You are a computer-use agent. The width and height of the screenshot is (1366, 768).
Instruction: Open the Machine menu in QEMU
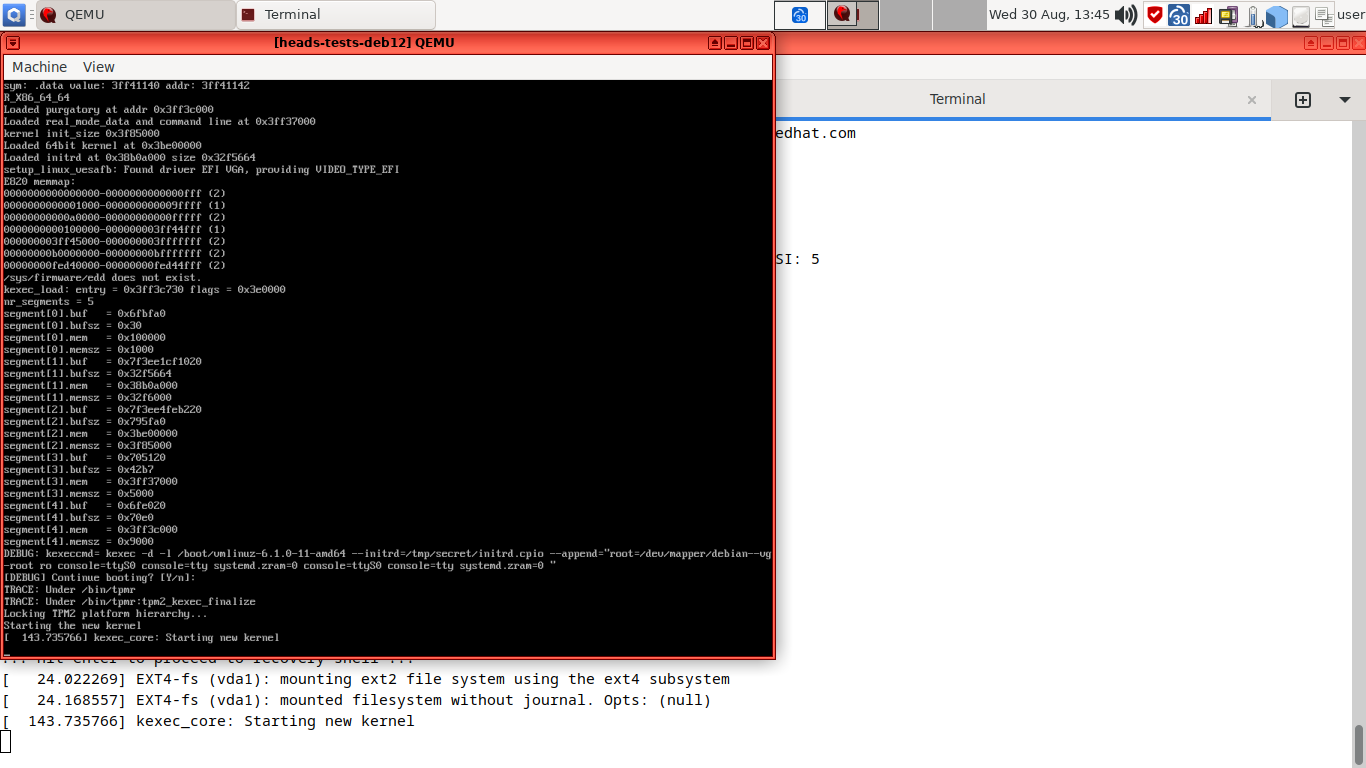tap(39, 66)
